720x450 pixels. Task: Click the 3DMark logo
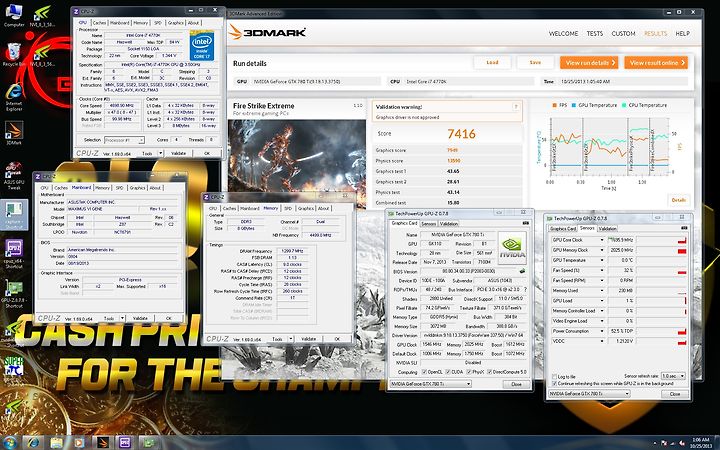268,33
